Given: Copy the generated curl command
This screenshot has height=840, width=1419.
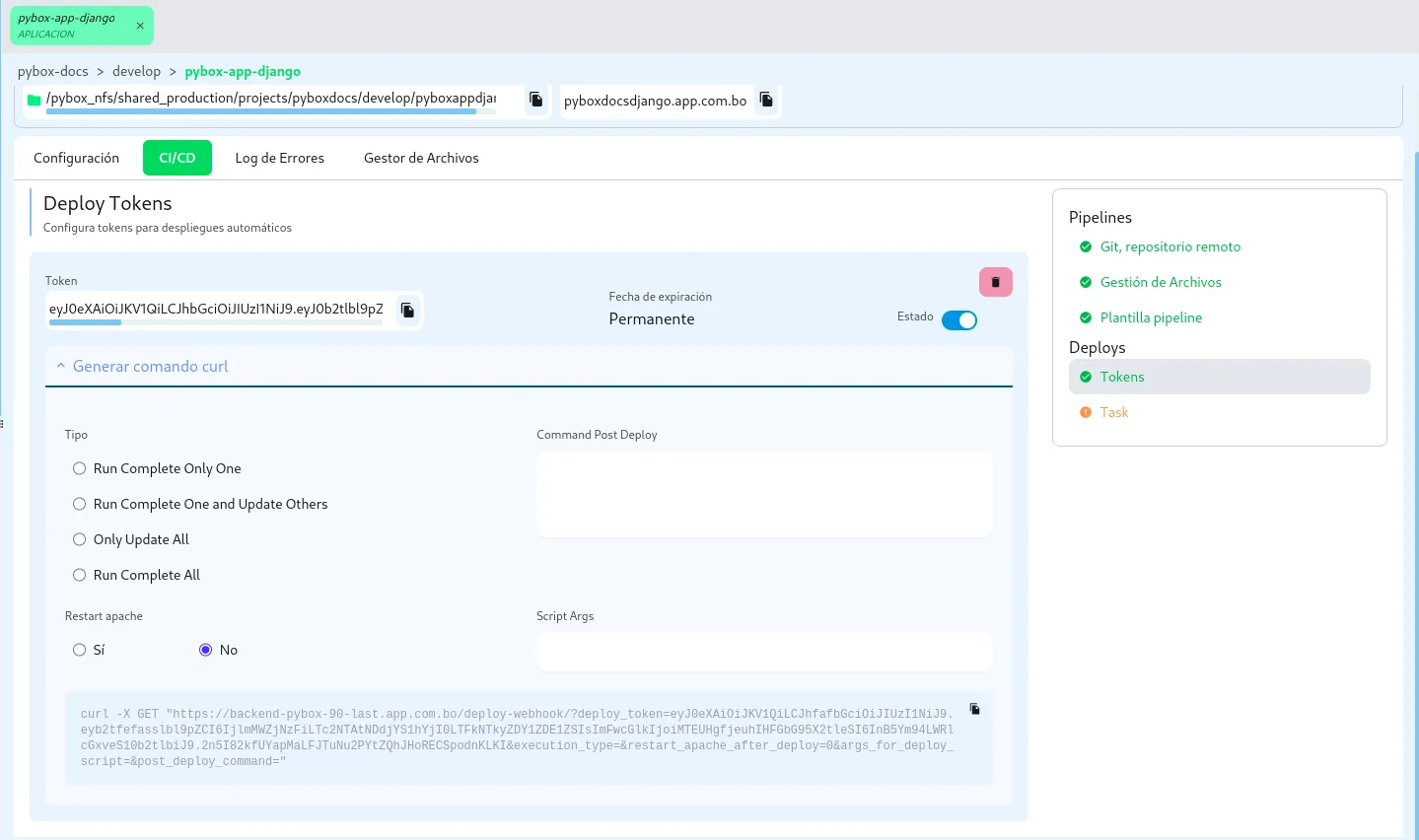Looking at the screenshot, I should (974, 709).
